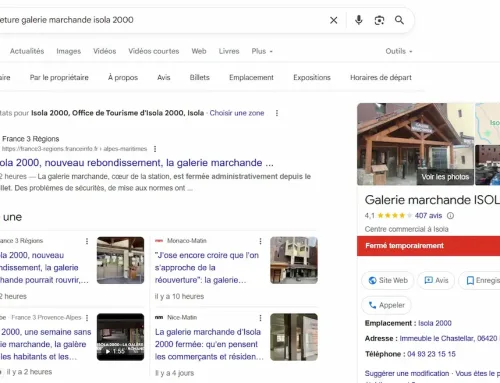Select the Par le propriétaire filter chip
This screenshot has height=383, width=500.
(x=59, y=78)
